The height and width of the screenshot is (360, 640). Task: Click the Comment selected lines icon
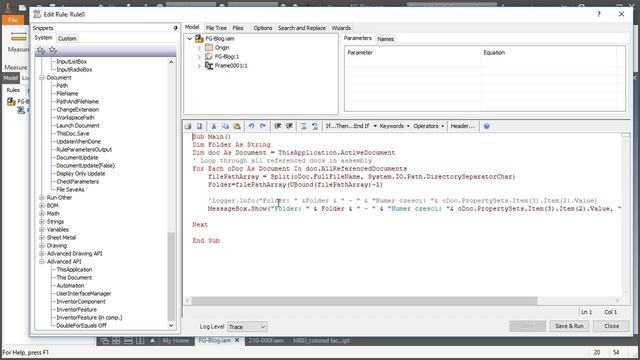(303, 126)
